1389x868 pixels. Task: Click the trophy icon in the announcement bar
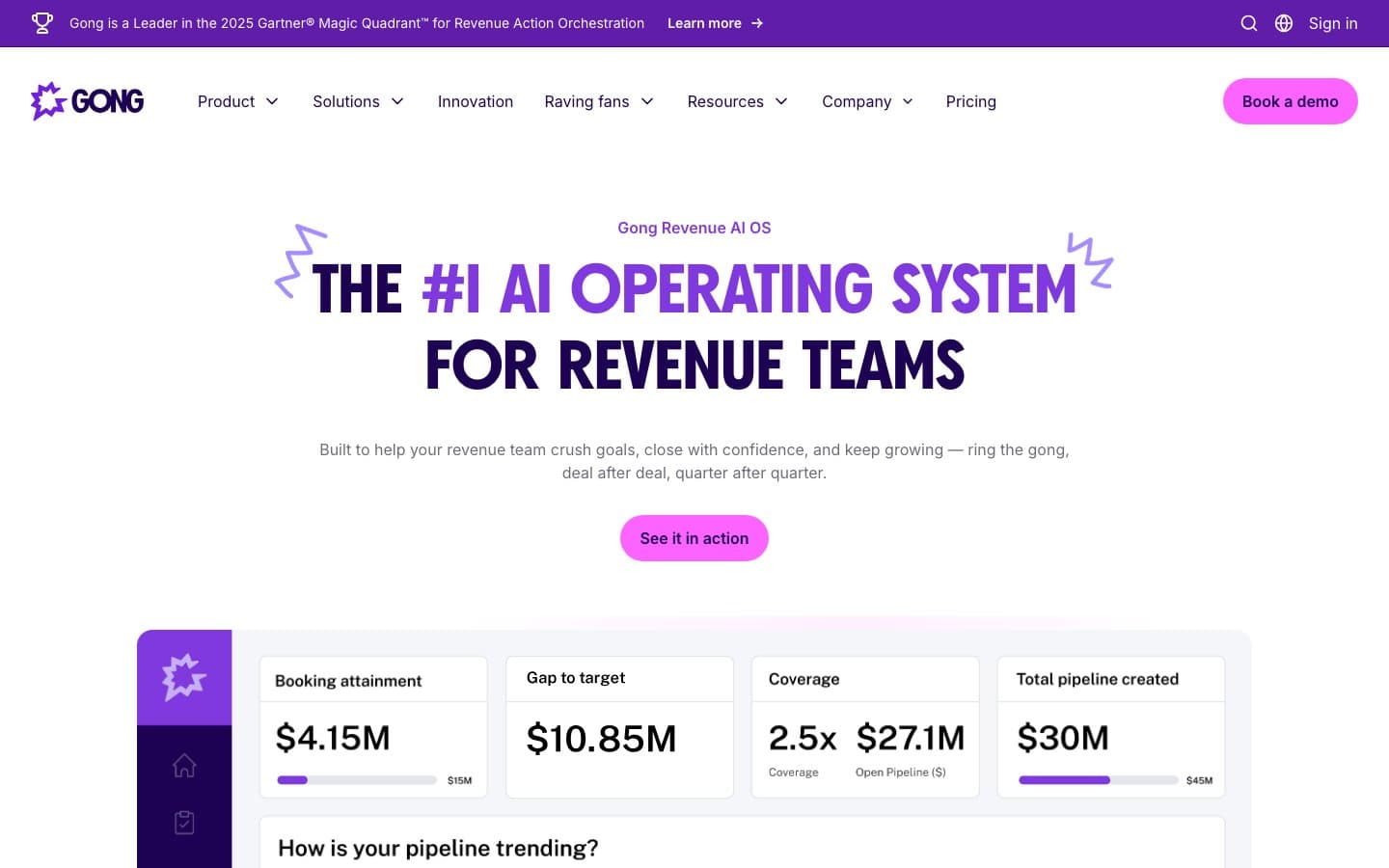[42, 23]
